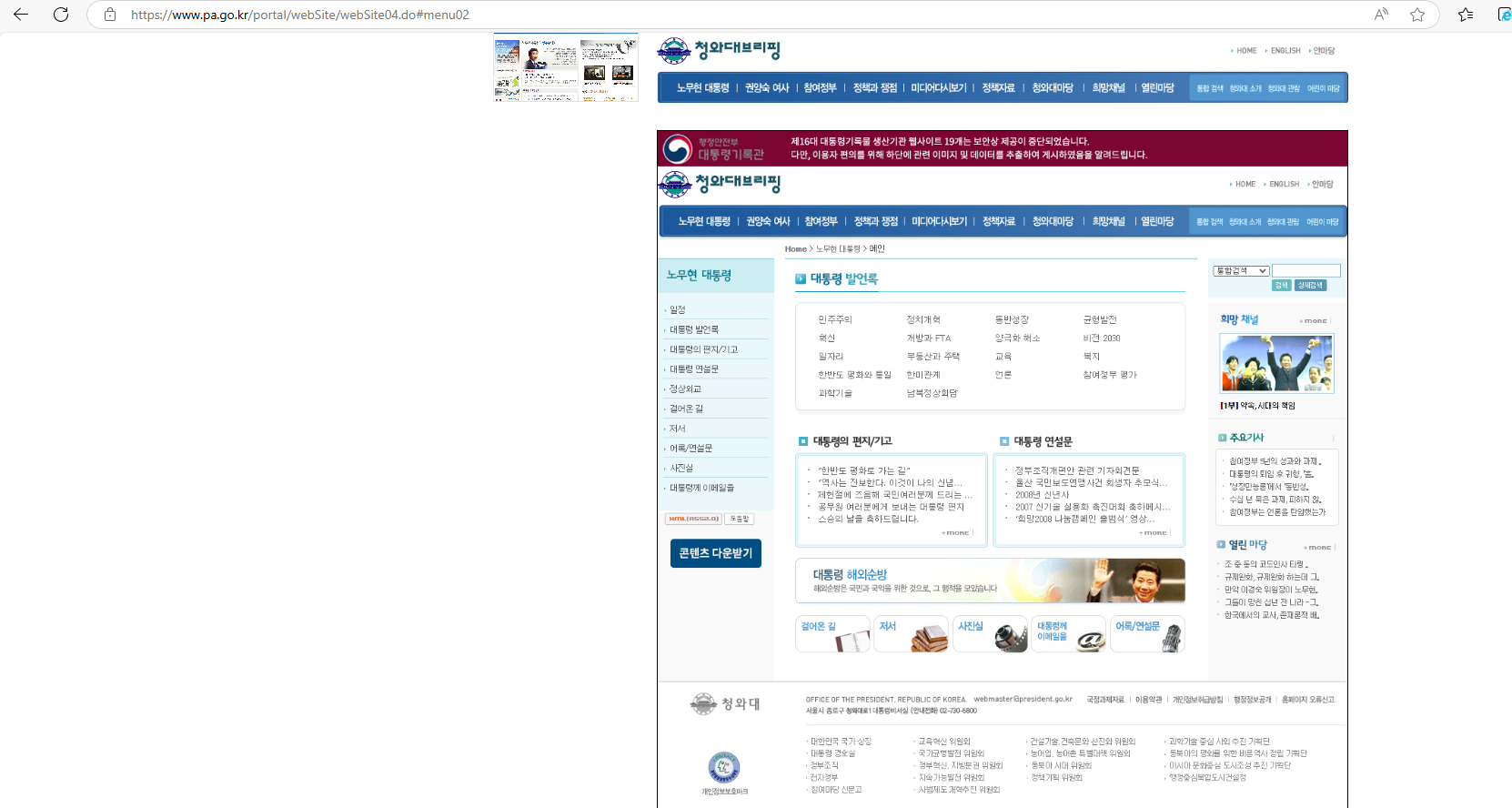Open the XML (RSS2.0) feed badge
1512x808 pixels.
[693, 519]
